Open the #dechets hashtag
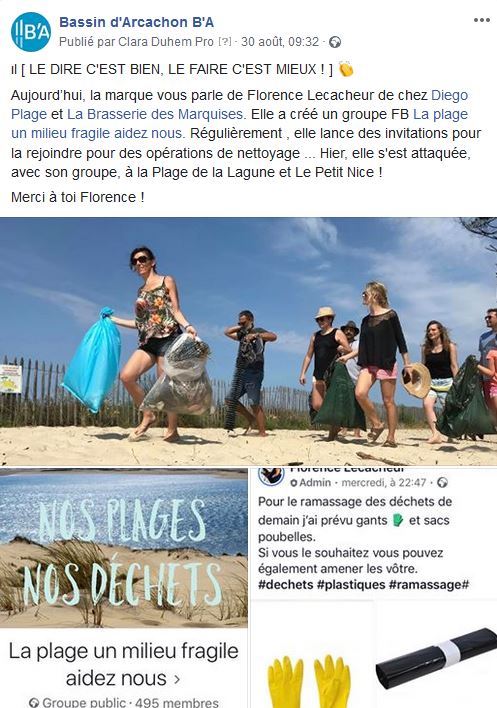This screenshot has height=708, width=497. coord(285,585)
